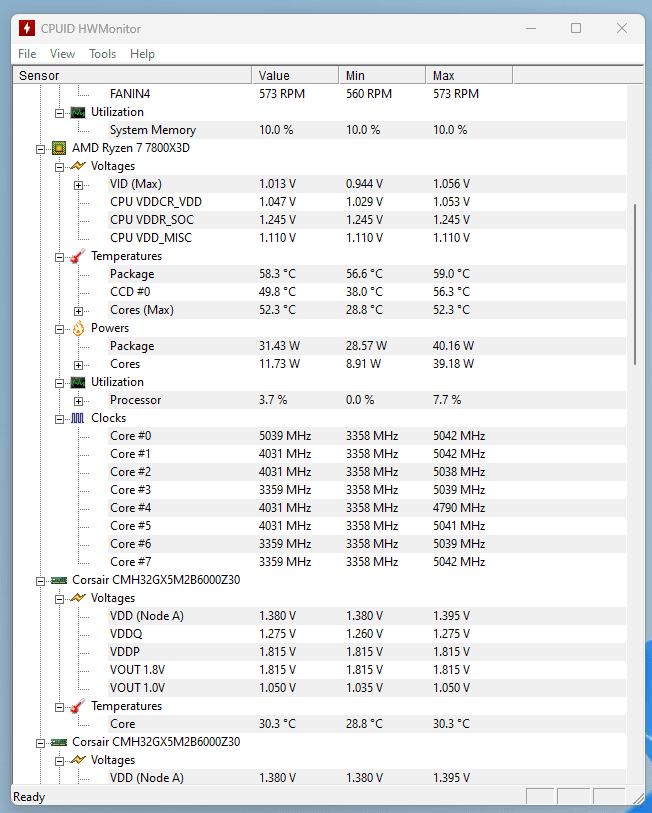Collapse the Clocks group
652x813 pixels.
(60, 419)
